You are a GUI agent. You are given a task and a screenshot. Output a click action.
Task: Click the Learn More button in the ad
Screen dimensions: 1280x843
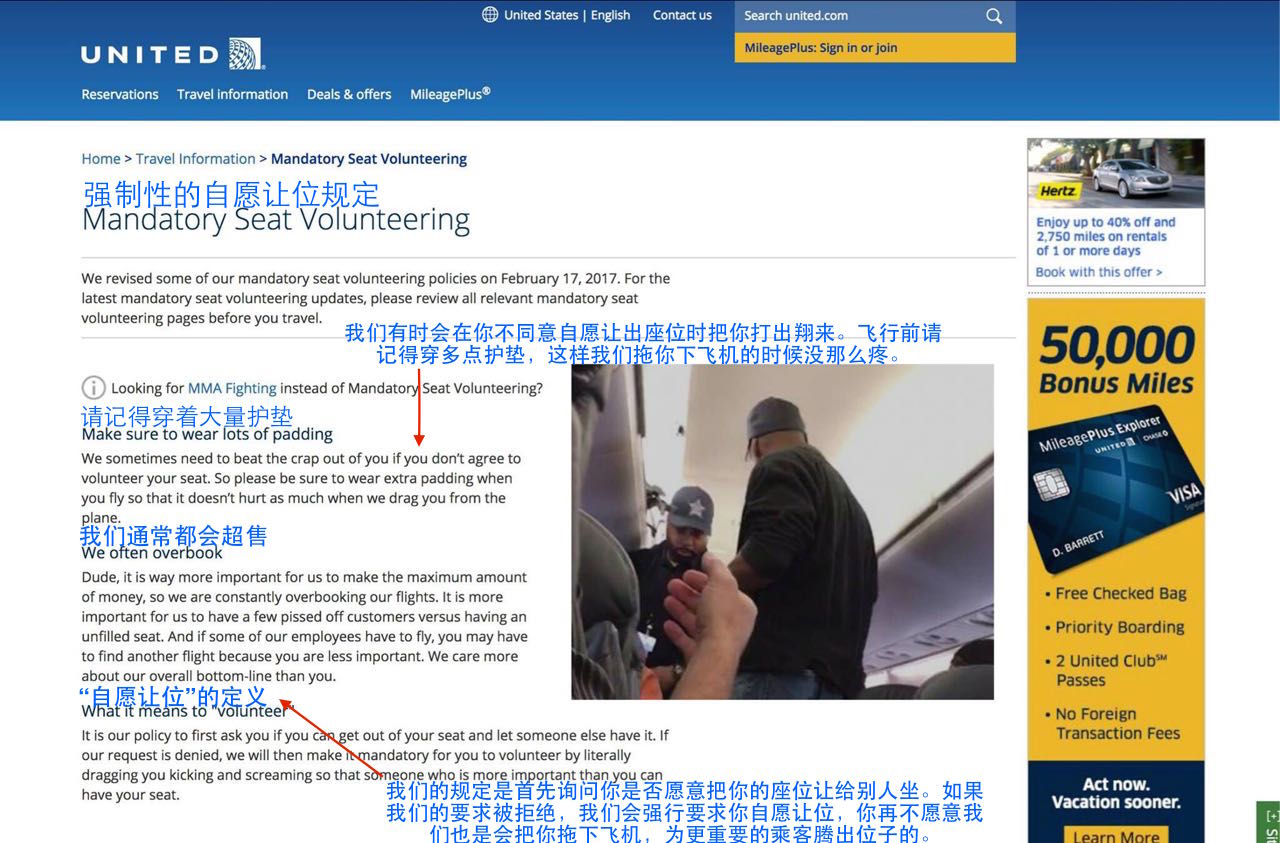click(1116, 837)
